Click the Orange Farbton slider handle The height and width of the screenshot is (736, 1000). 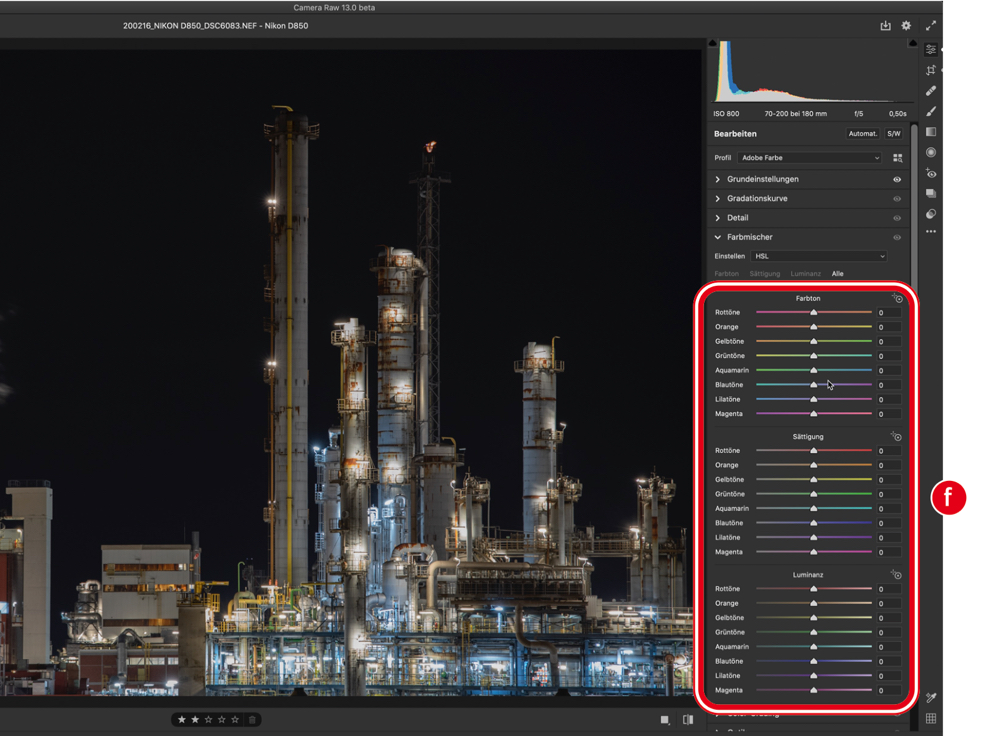(x=814, y=327)
